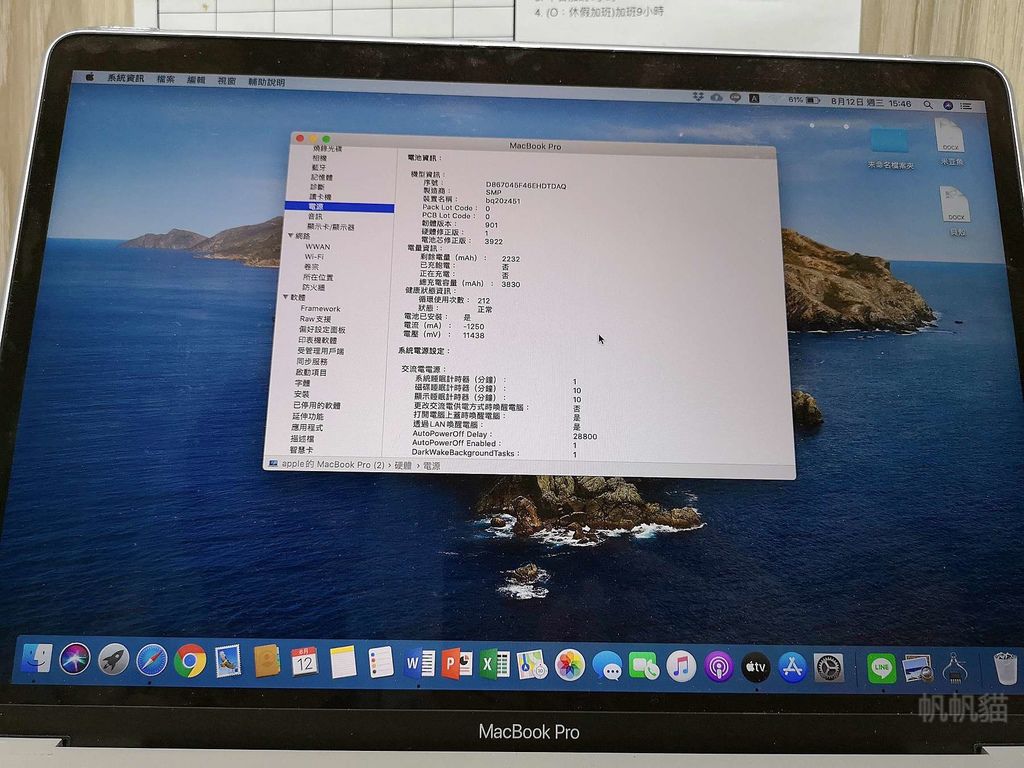This screenshot has width=1024, height=768.
Task: Select 電源 in the hardware sidebar
Action: [x=340, y=206]
